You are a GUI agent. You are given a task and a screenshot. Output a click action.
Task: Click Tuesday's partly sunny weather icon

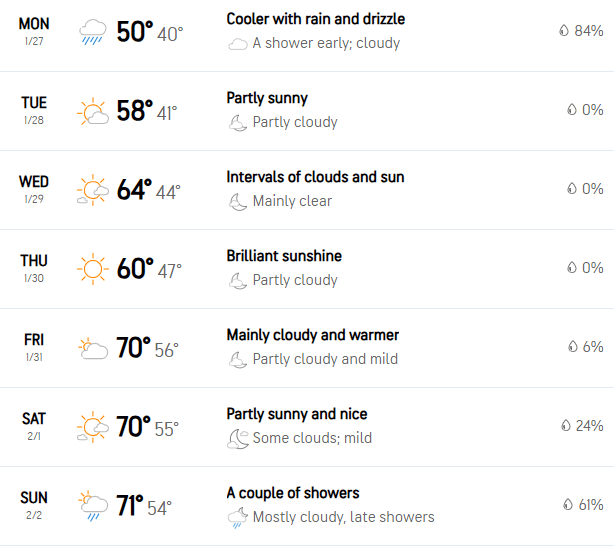coord(92,111)
